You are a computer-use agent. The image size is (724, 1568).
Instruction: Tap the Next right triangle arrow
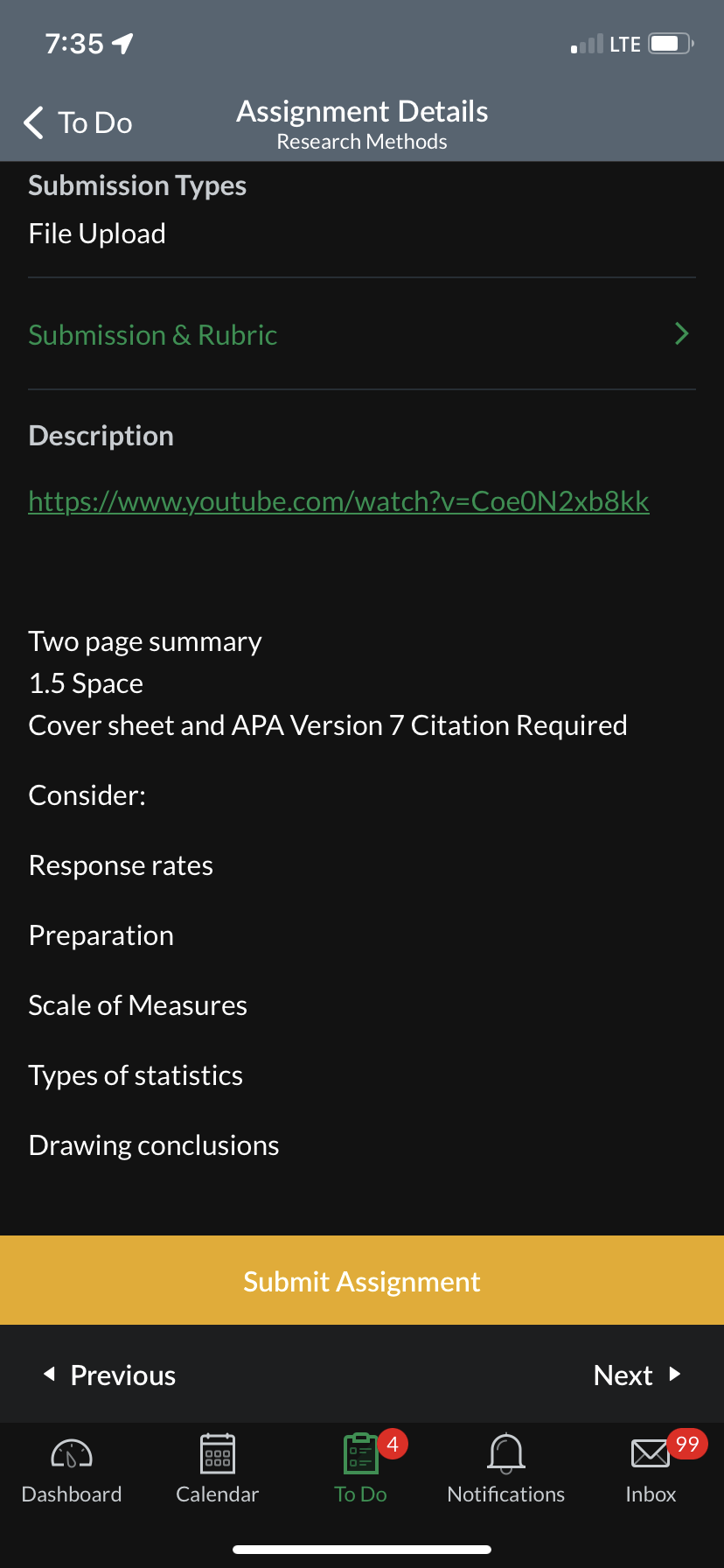click(674, 1374)
